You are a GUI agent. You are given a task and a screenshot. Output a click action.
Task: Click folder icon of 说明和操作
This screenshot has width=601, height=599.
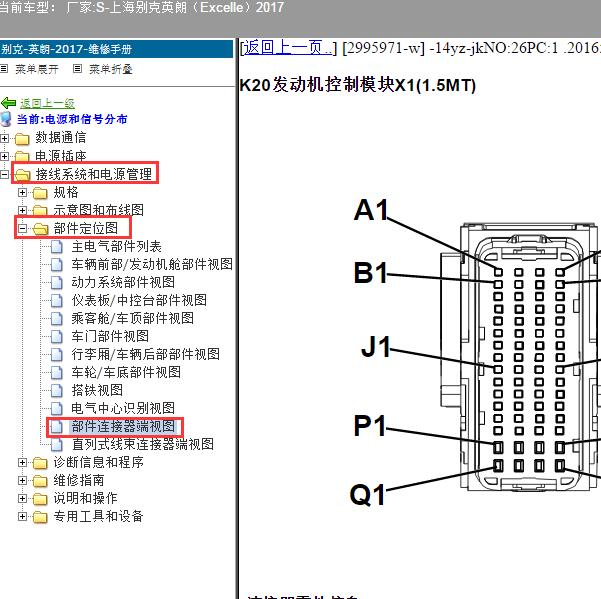point(40,499)
